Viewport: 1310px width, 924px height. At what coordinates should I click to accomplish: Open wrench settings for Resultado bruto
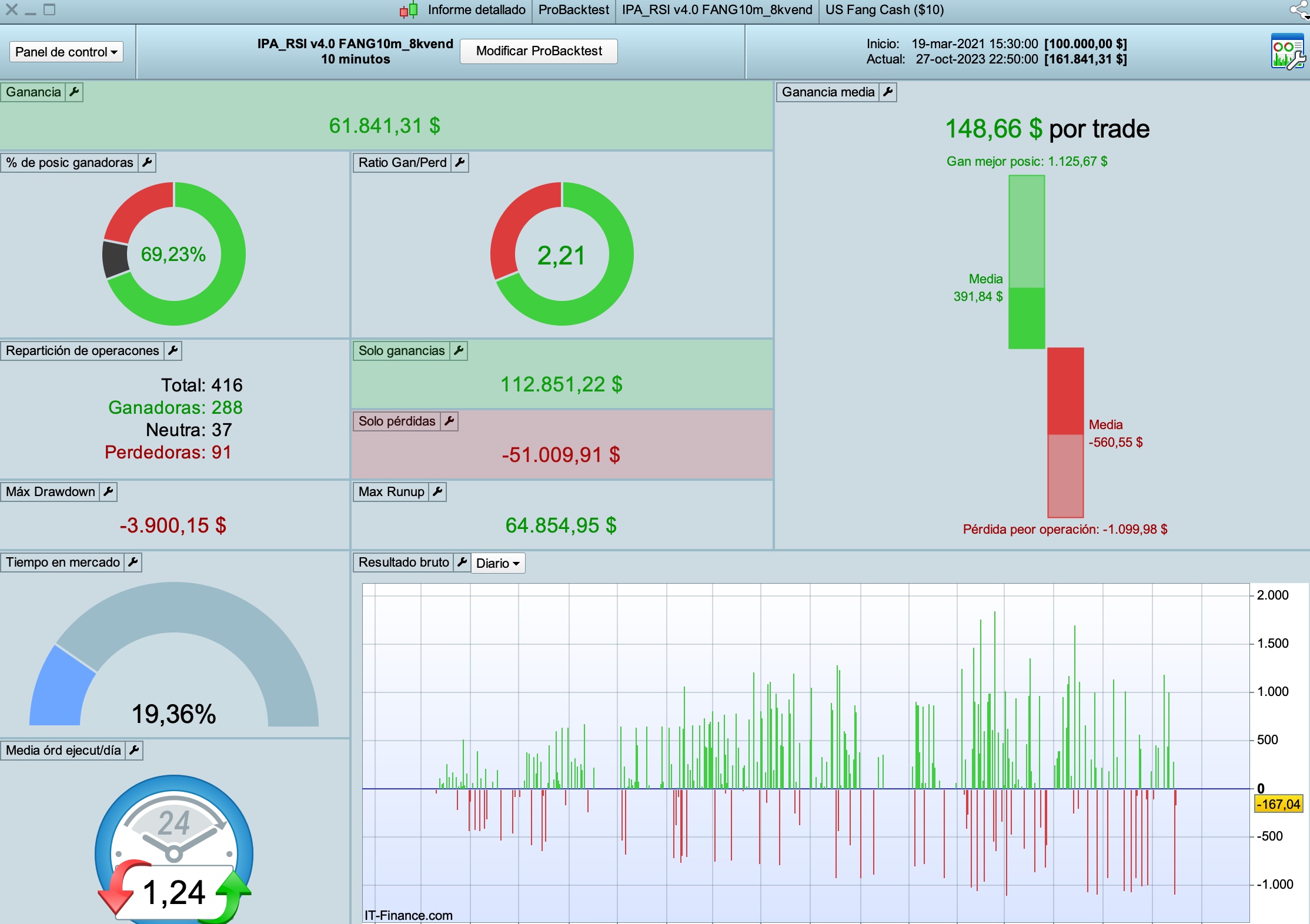pos(462,563)
